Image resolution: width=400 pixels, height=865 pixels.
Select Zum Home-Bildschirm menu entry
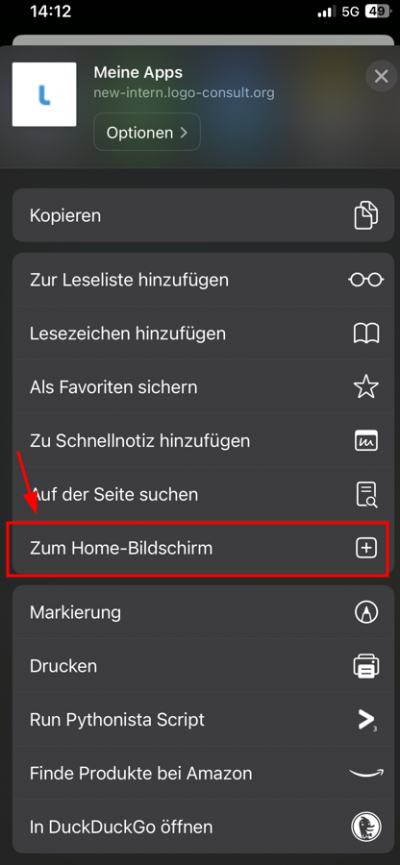pos(200,548)
